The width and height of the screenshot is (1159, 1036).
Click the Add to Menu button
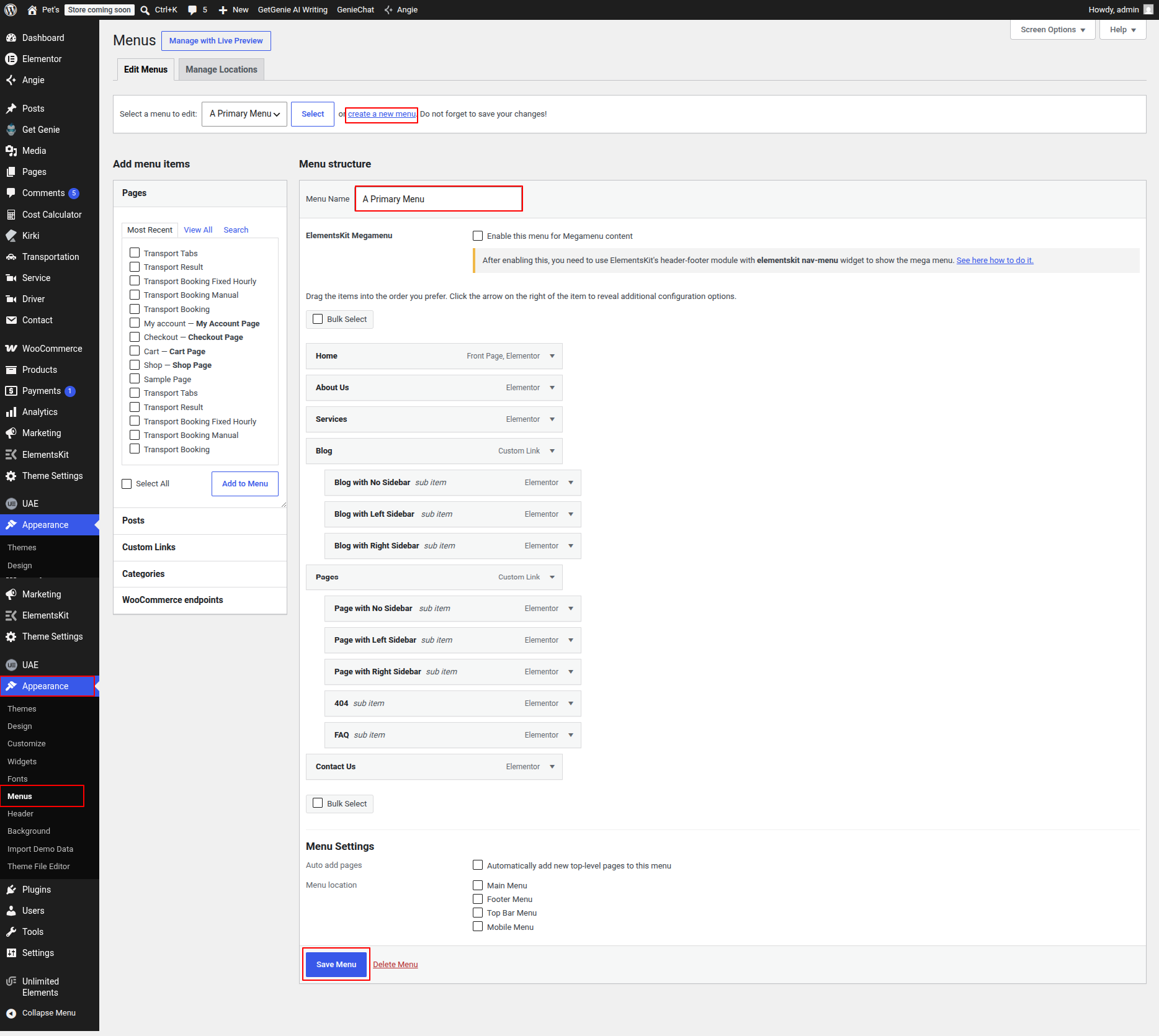point(245,484)
